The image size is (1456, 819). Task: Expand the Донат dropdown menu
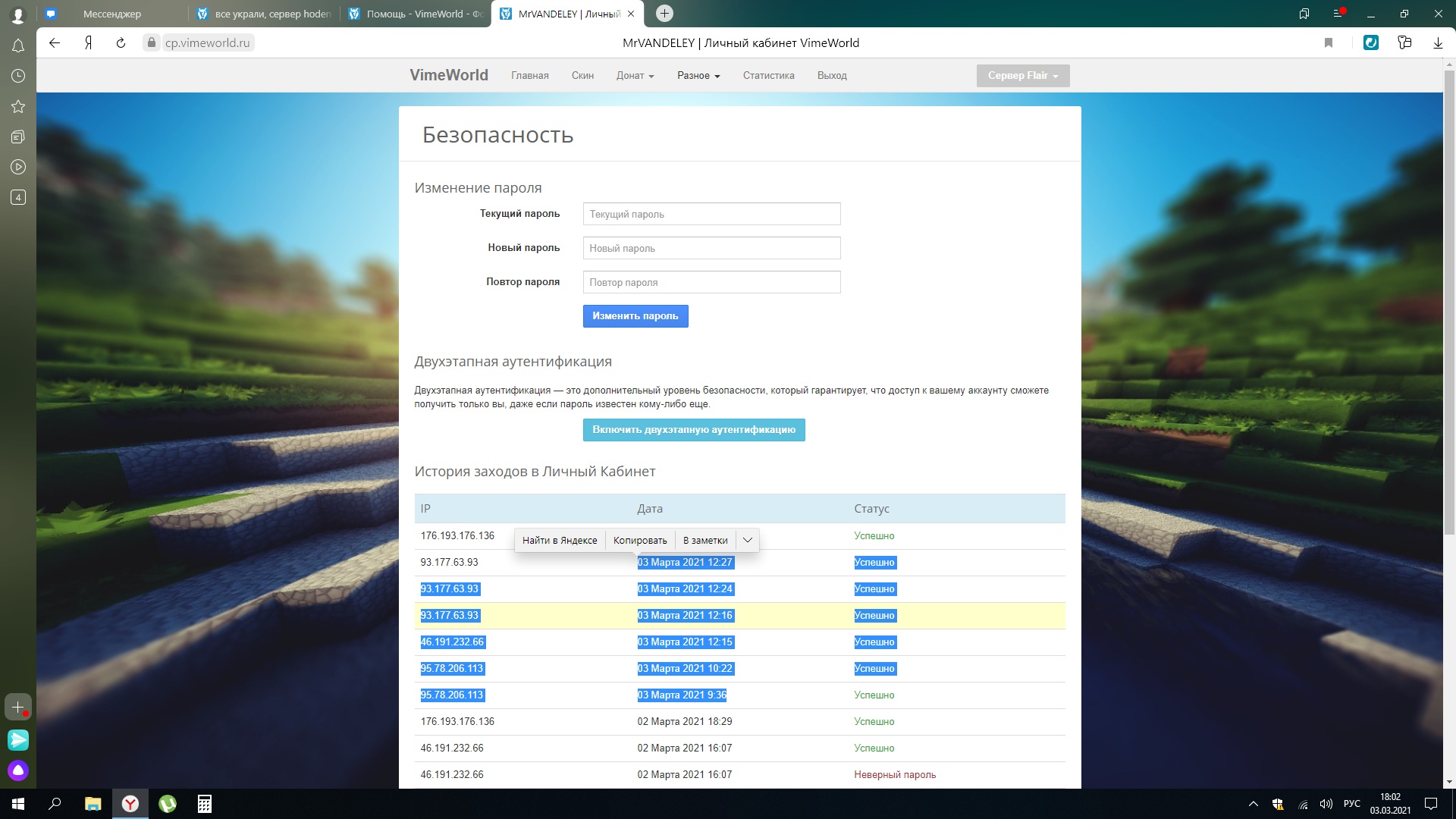pos(635,76)
